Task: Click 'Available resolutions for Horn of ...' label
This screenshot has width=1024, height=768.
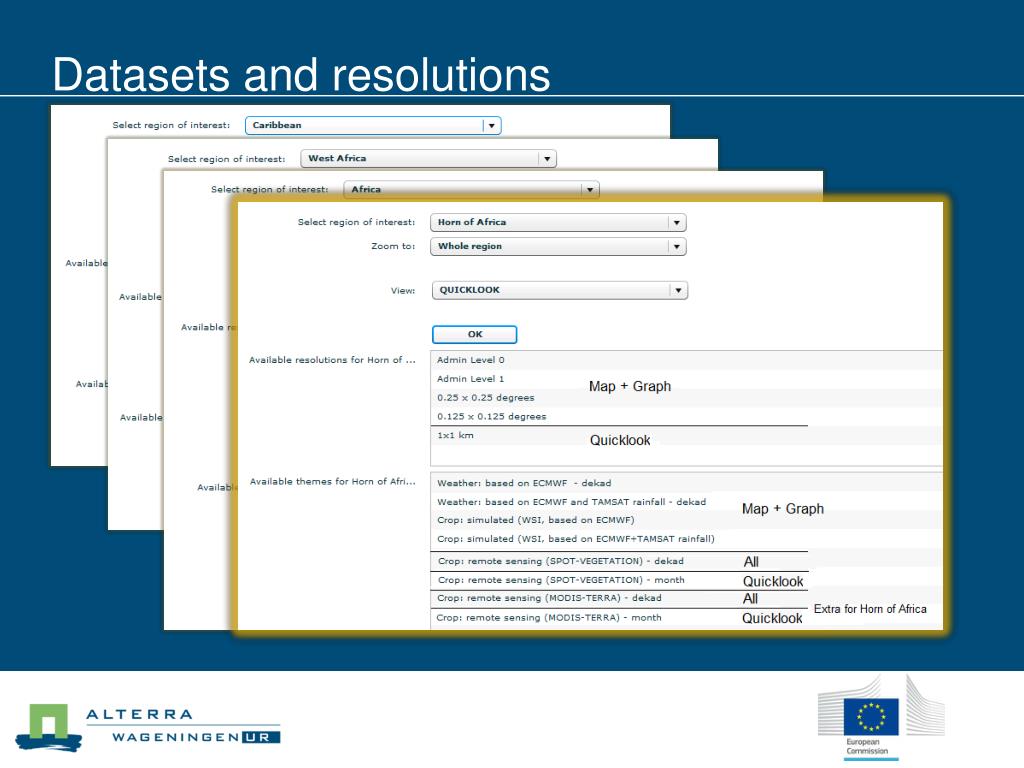Action: [x=332, y=360]
